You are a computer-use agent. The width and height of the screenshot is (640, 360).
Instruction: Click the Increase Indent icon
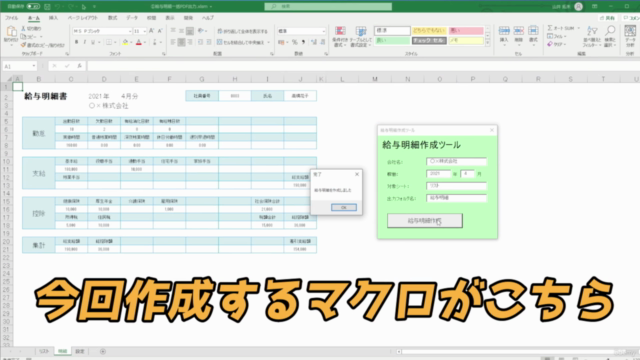(209, 42)
